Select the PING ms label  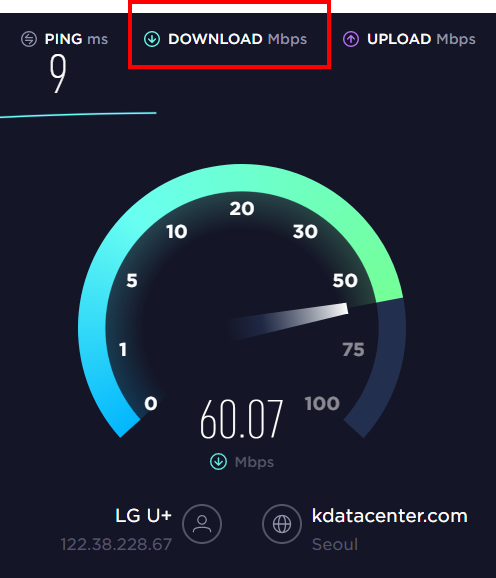(x=76, y=39)
